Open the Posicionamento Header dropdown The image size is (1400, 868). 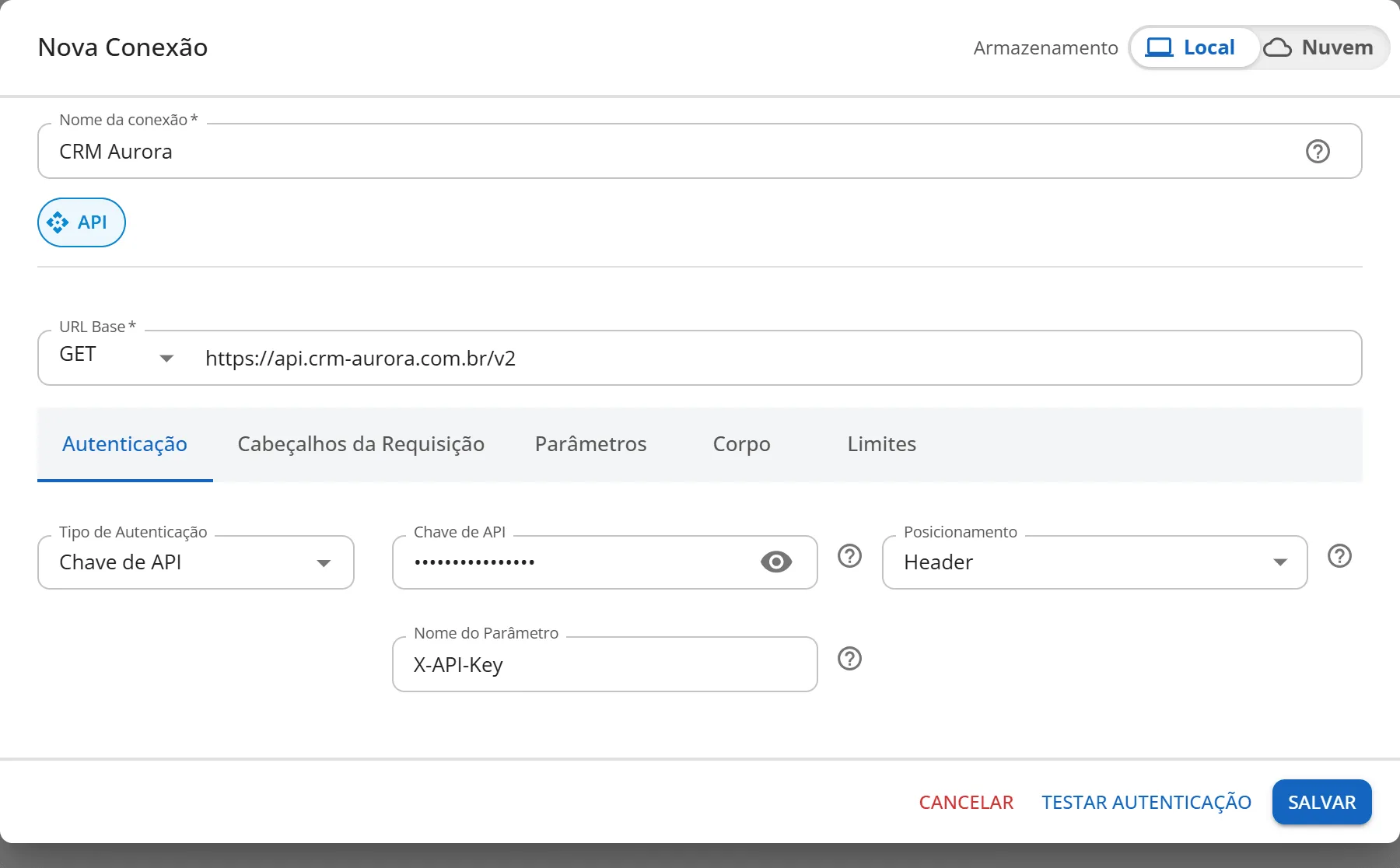coord(1095,562)
